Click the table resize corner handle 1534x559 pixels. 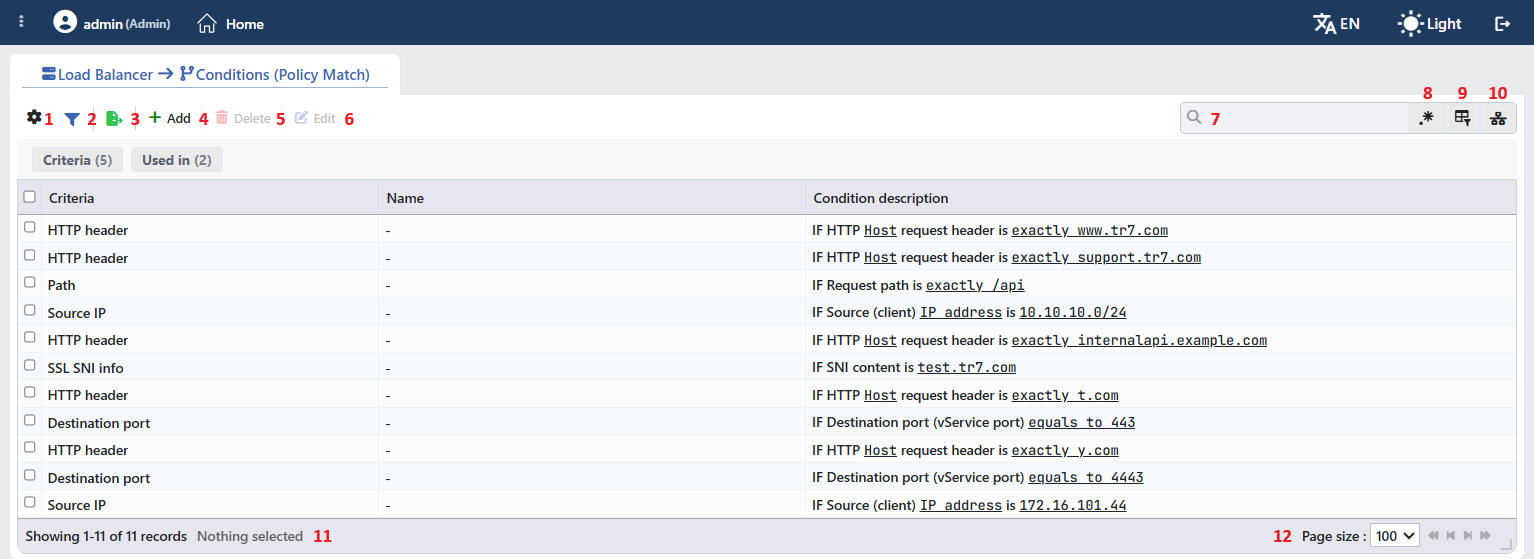click(1507, 544)
